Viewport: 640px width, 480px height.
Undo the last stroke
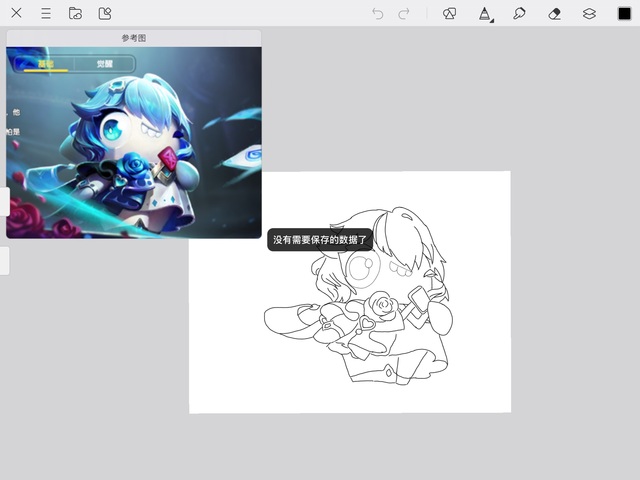[x=378, y=14]
